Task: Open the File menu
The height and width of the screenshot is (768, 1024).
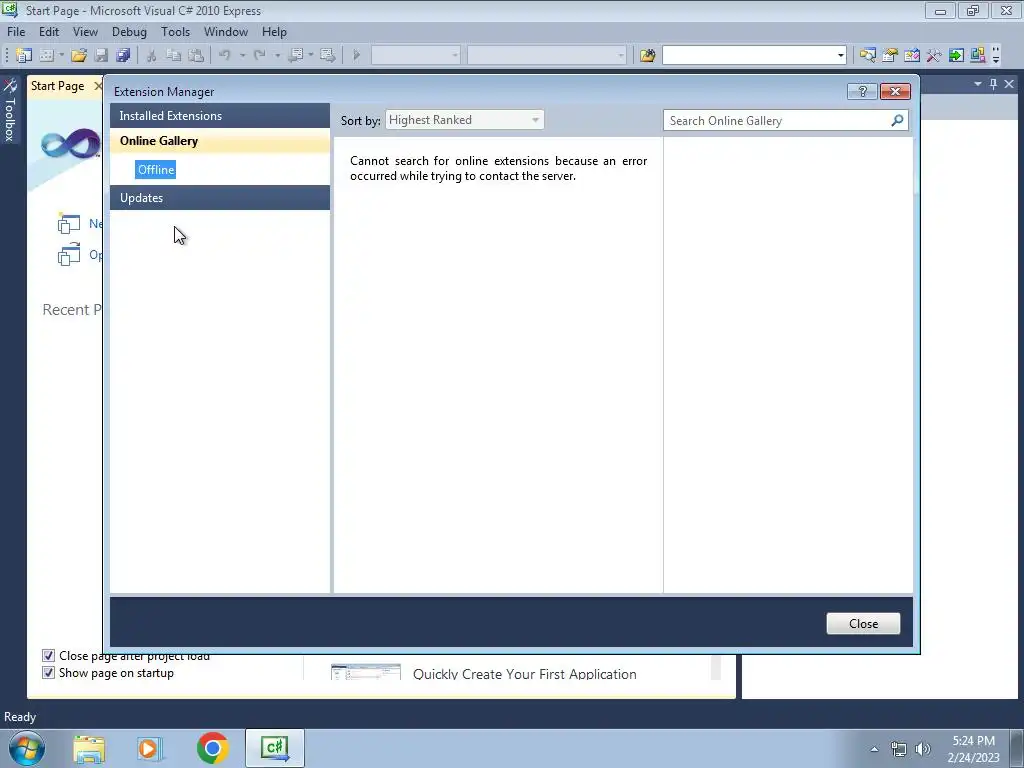Action: coord(16,32)
